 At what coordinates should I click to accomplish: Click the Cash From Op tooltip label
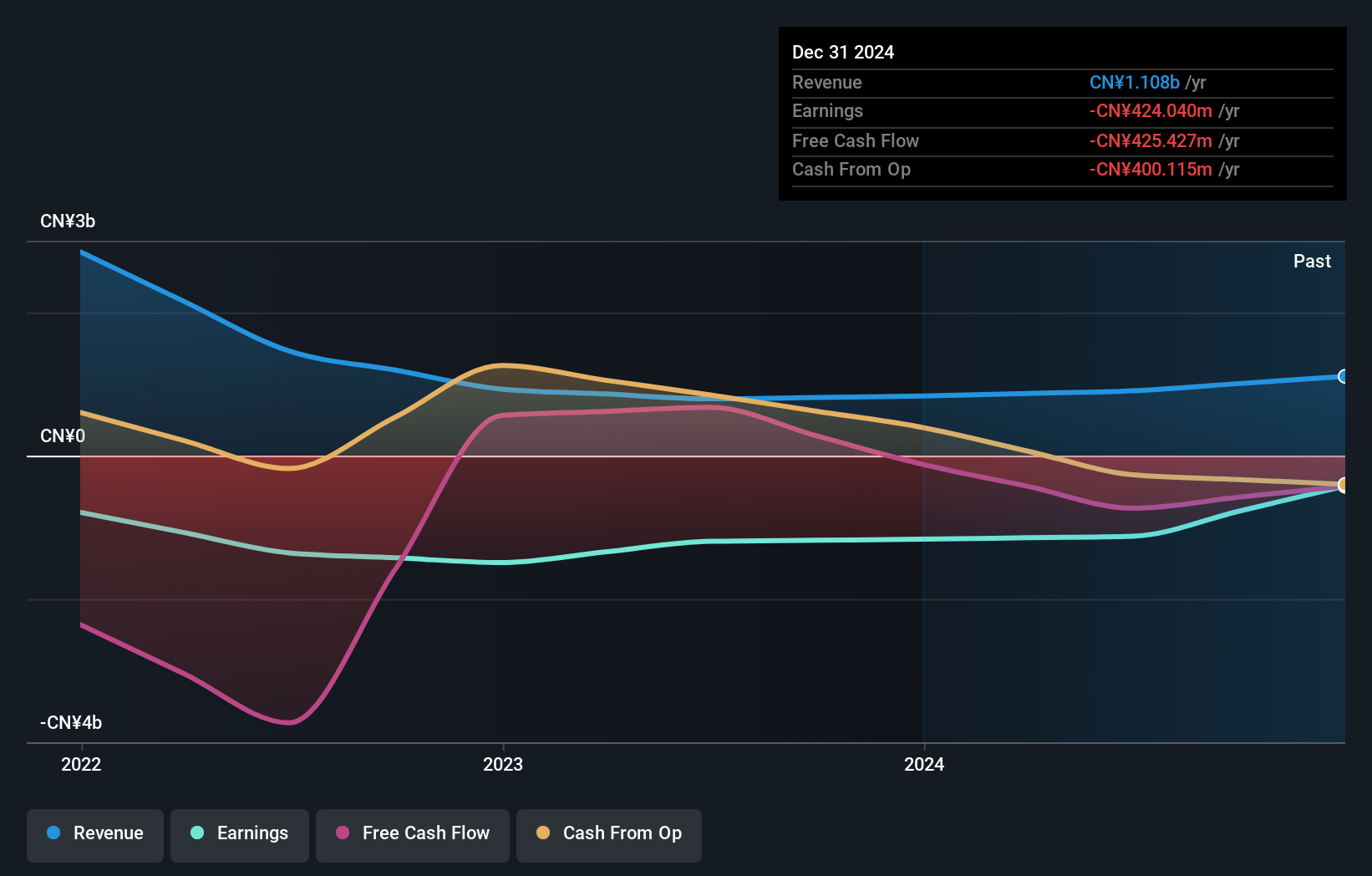(851, 169)
